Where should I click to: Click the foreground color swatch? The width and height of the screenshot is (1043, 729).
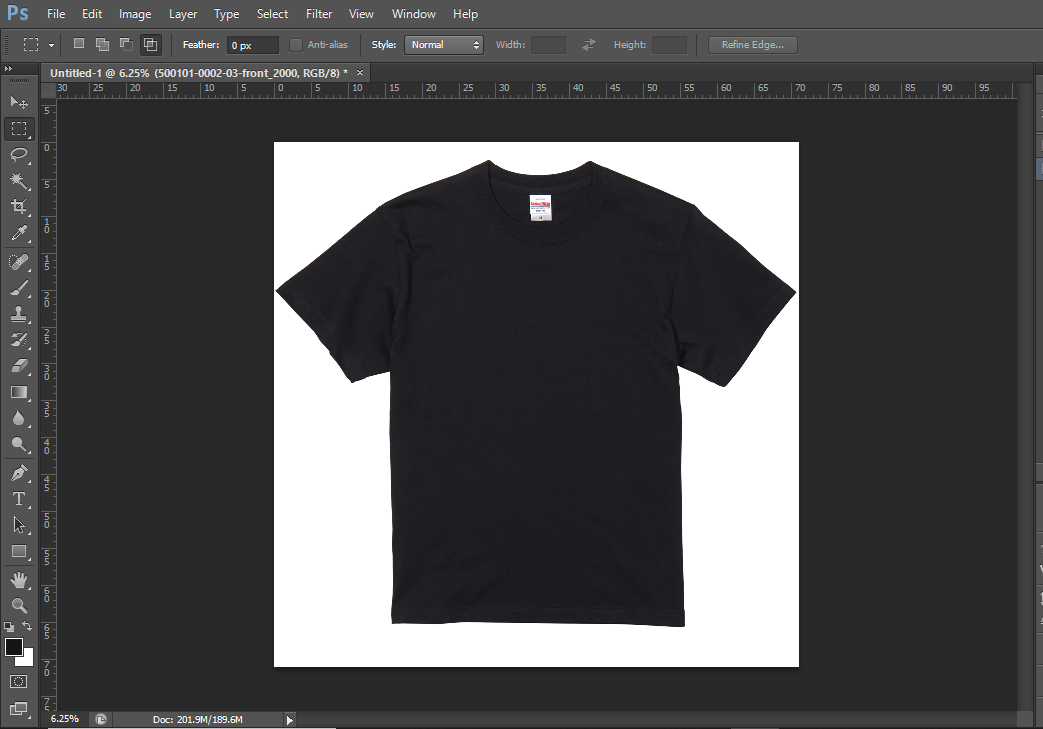pos(14,647)
